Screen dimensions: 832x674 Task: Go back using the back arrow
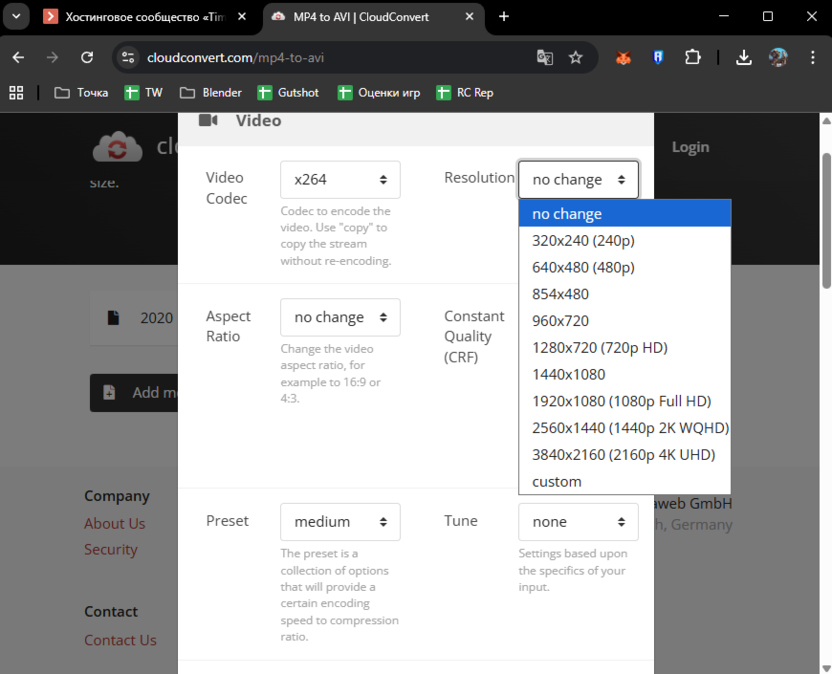(x=17, y=58)
